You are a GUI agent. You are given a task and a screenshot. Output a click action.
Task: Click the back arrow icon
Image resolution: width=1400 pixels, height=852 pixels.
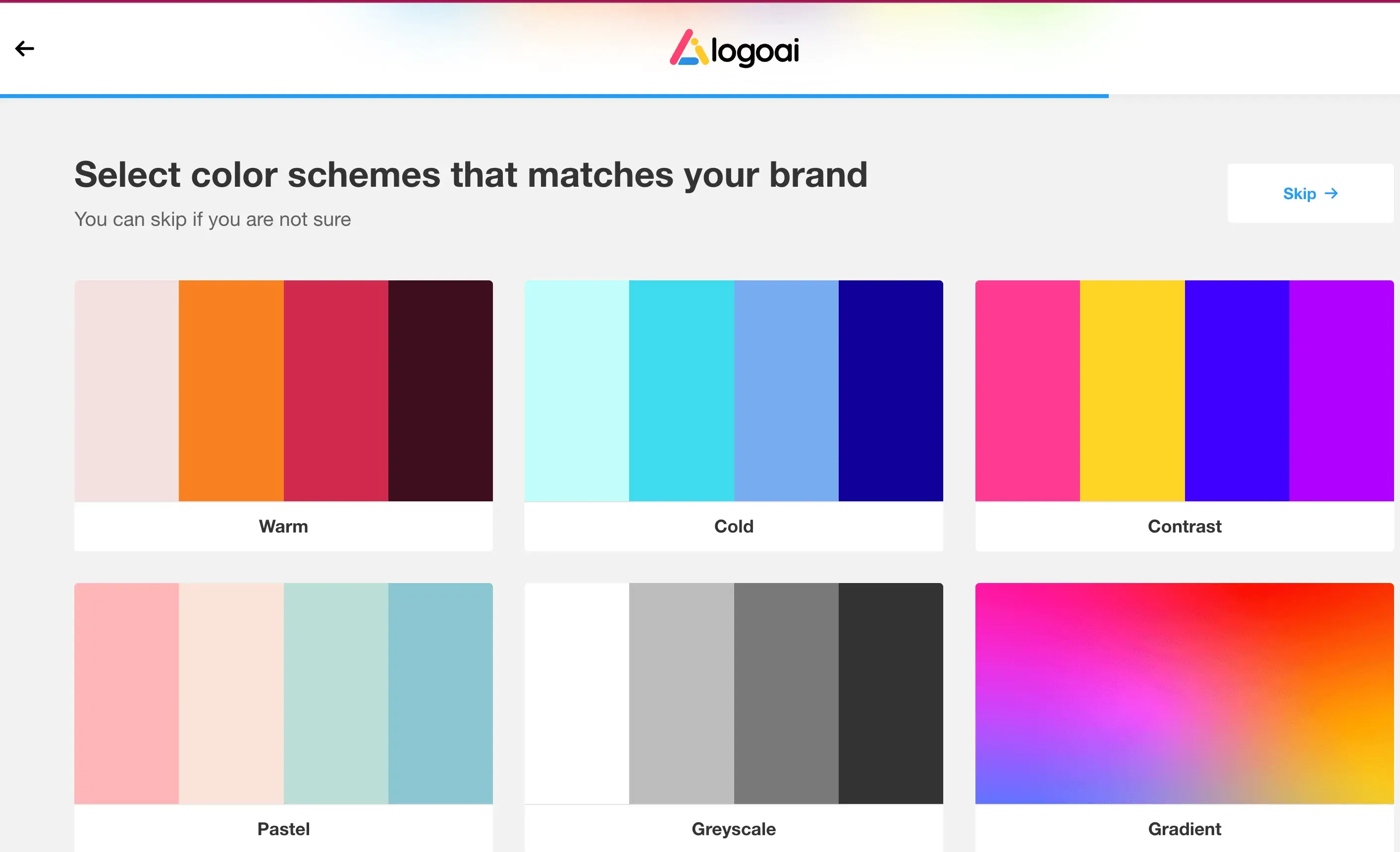click(x=24, y=49)
